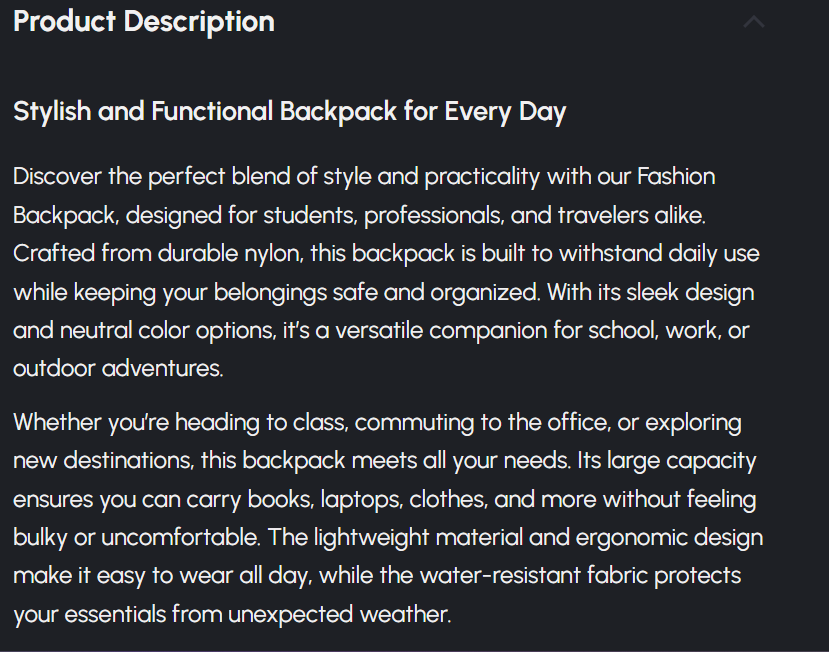Click the Product Description section header

pos(144,22)
